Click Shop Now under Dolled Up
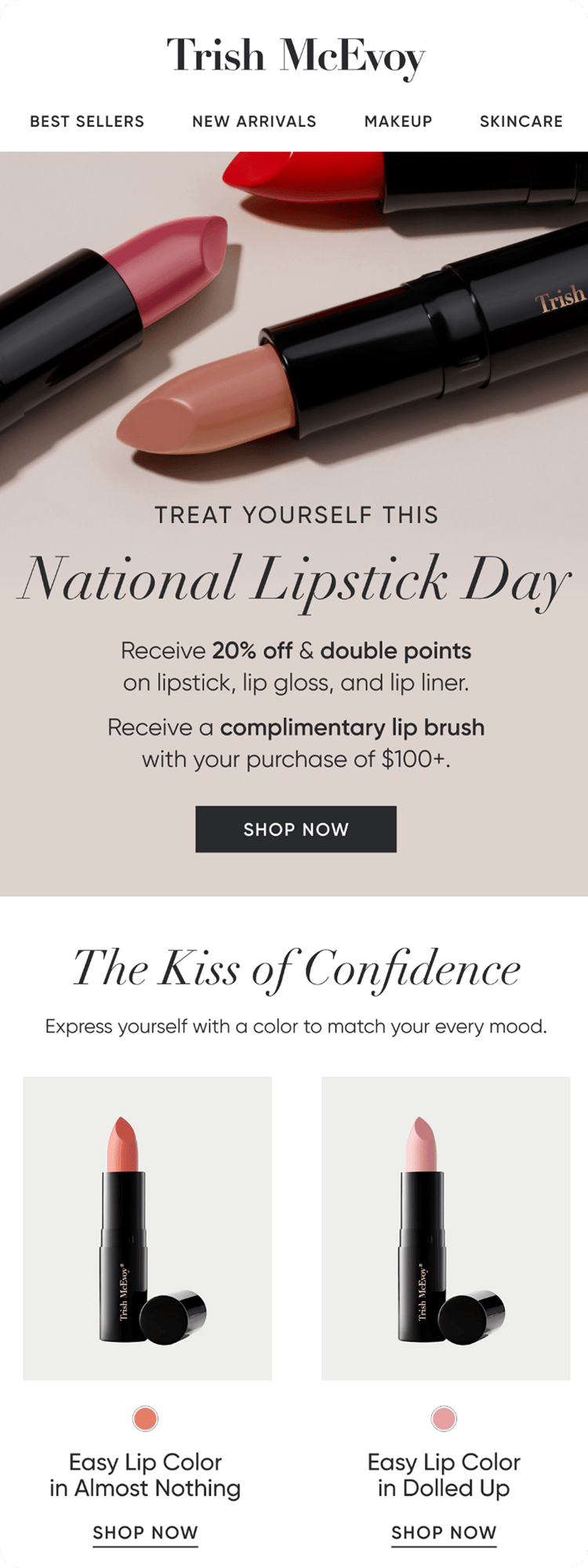Screen dimensions: 588x1568 click(444, 1533)
